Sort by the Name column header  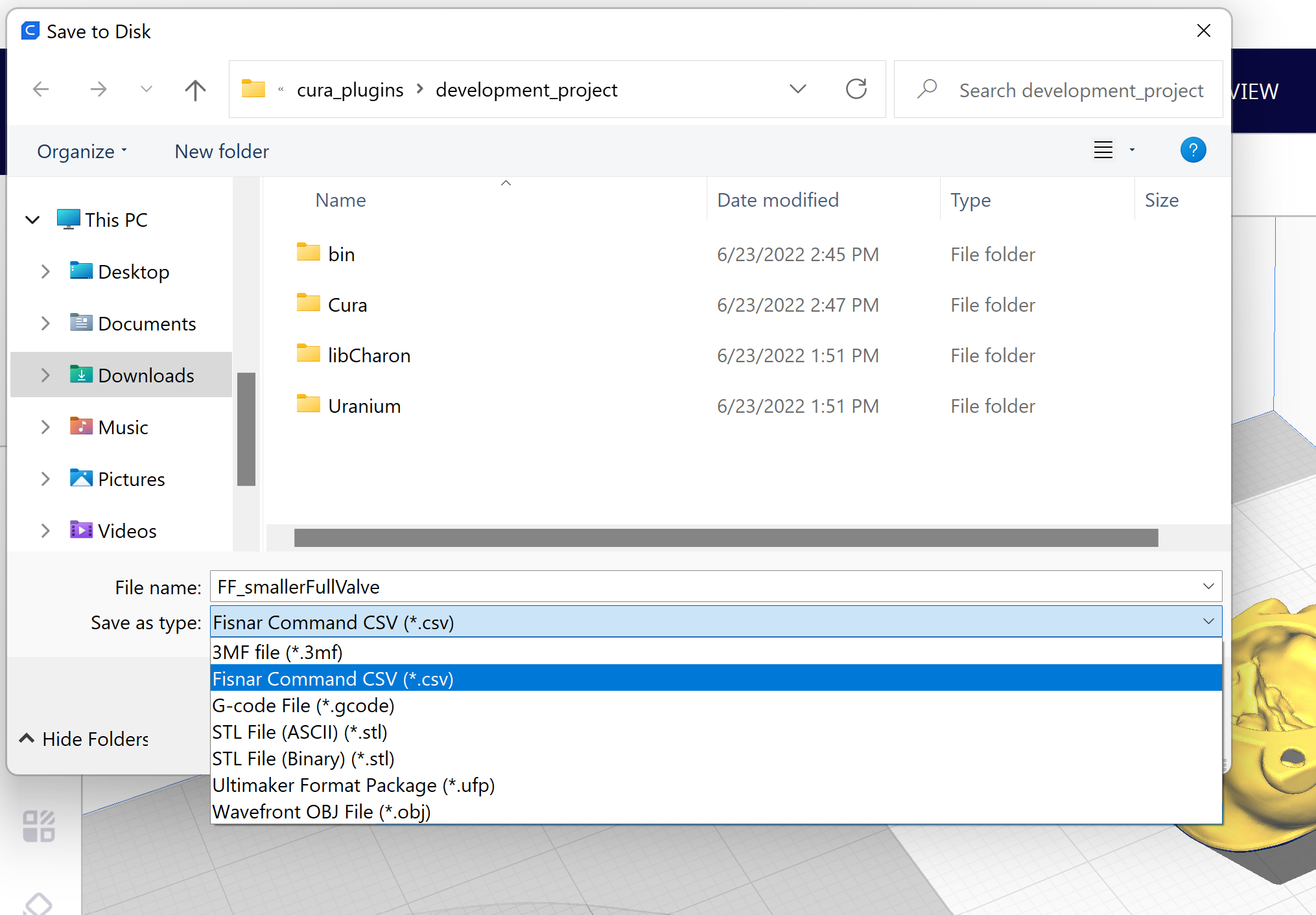point(340,200)
